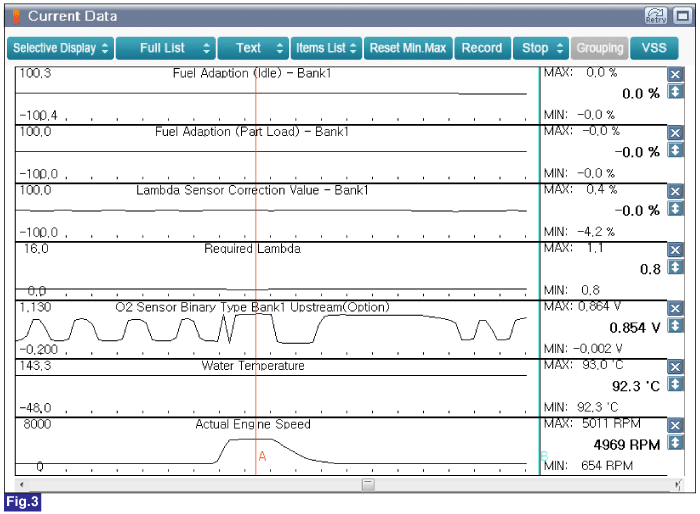Click the 4969 RPM current value
Screen dimensions: 700x514
click(x=626, y=445)
